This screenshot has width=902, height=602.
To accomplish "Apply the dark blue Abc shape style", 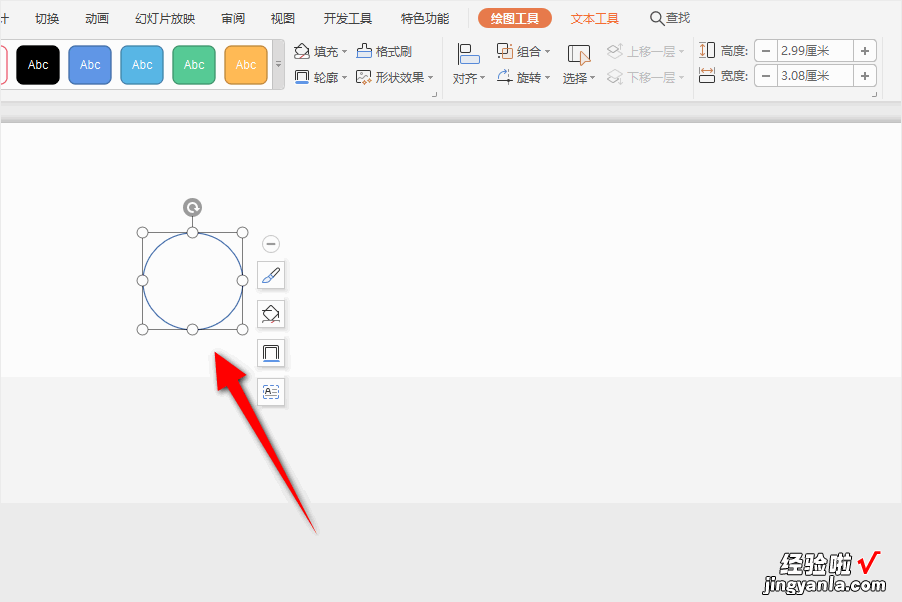I will point(90,65).
